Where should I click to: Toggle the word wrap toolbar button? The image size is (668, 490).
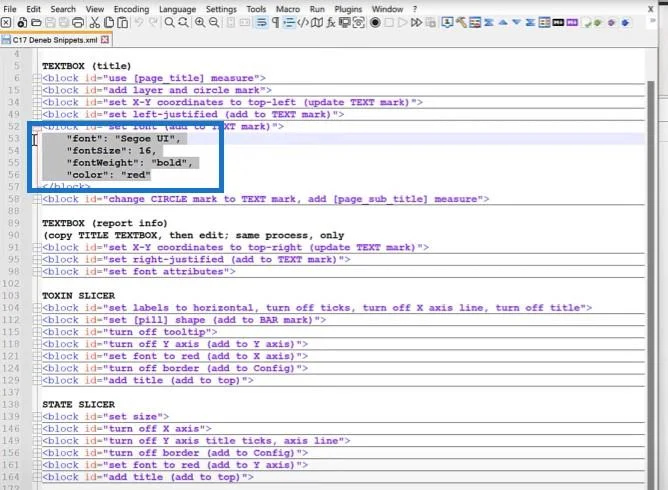point(262,23)
